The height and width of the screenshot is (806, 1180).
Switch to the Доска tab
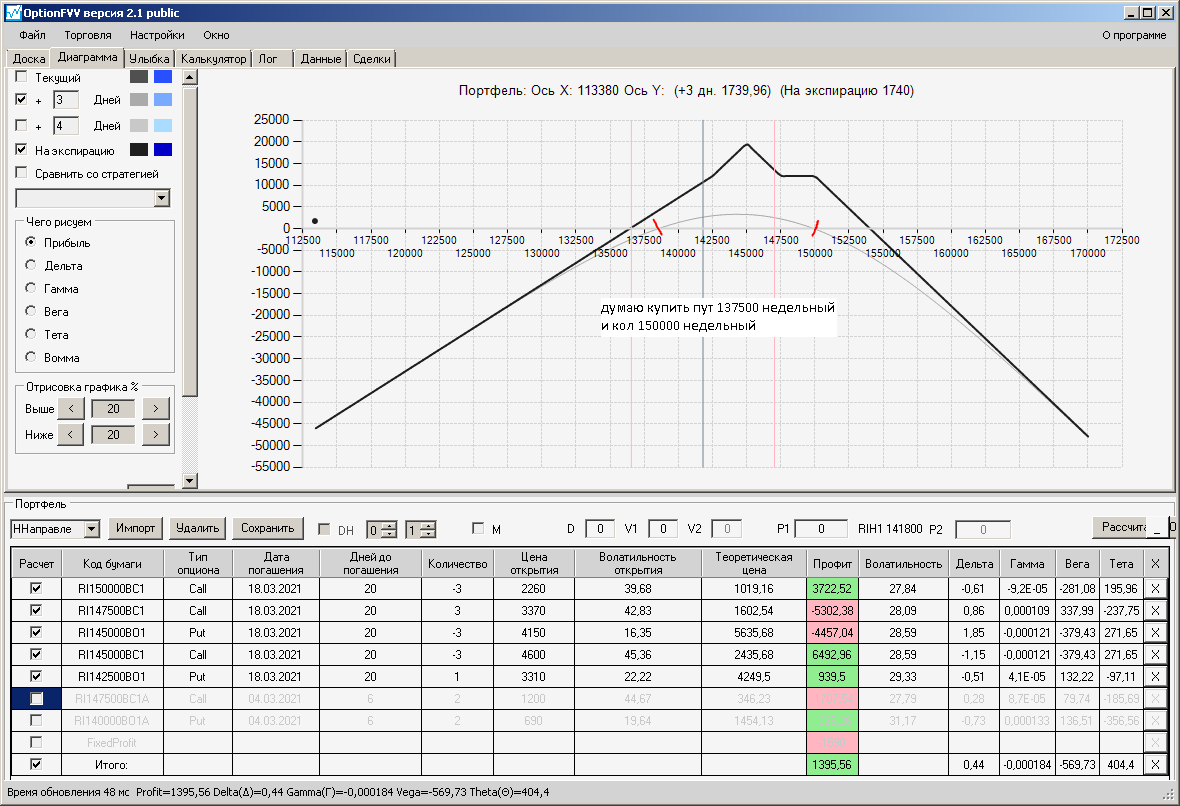coord(29,59)
